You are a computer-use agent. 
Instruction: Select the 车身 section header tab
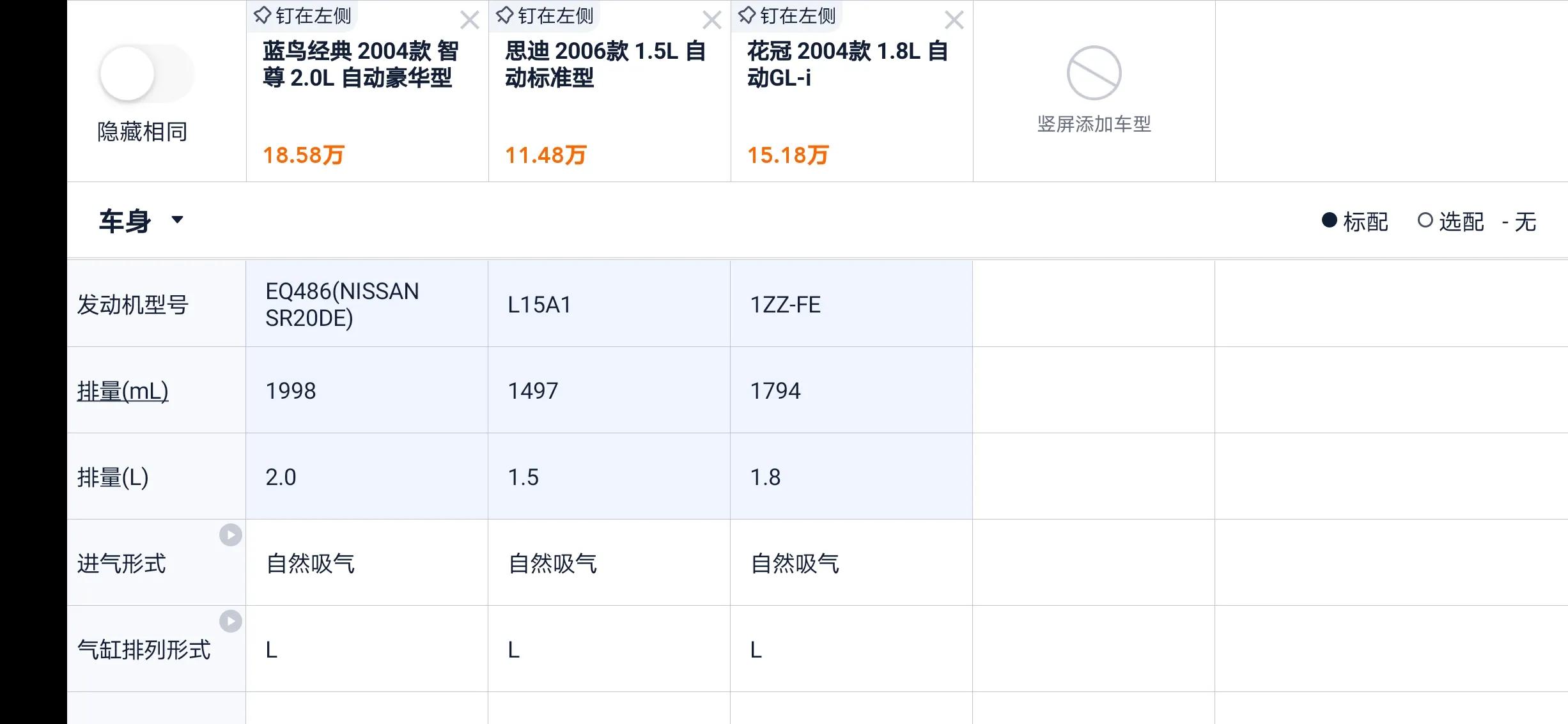coord(123,220)
